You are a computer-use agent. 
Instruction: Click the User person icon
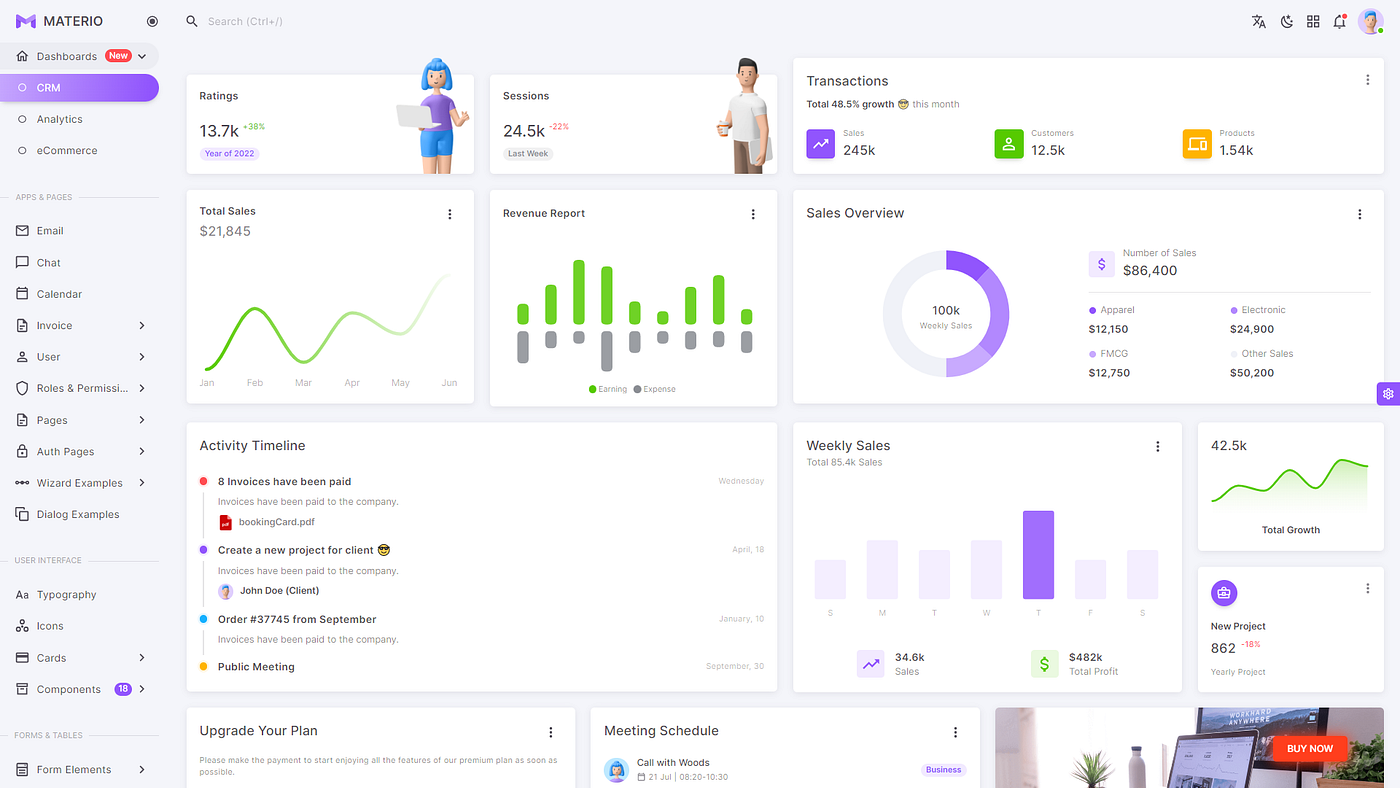pyautogui.click(x=22, y=357)
